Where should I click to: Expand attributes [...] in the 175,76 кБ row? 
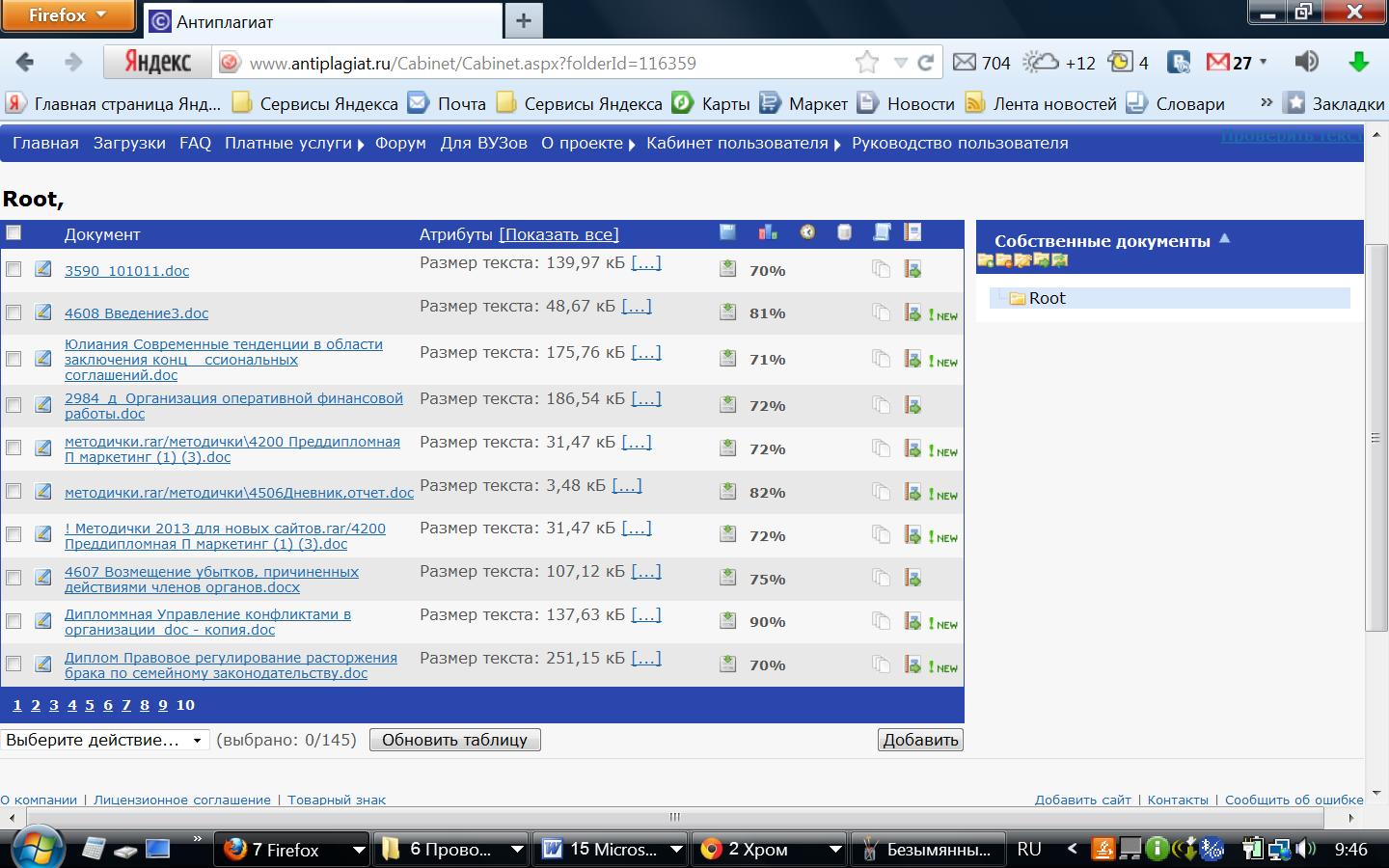point(646,352)
